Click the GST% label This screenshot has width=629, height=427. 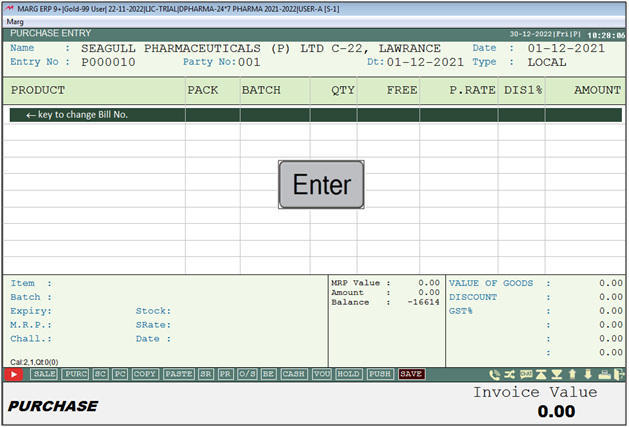[461, 311]
